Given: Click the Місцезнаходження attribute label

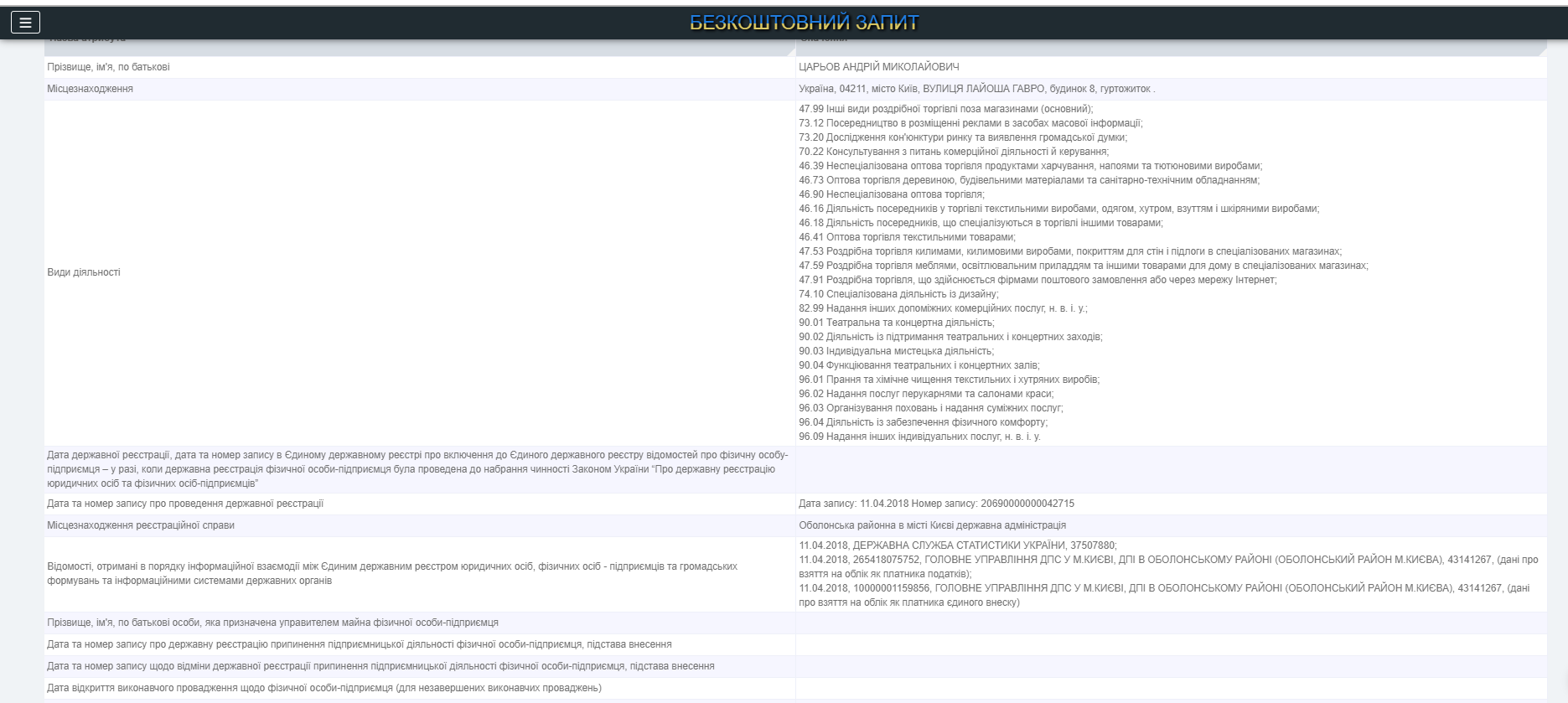Looking at the screenshot, I should point(90,89).
